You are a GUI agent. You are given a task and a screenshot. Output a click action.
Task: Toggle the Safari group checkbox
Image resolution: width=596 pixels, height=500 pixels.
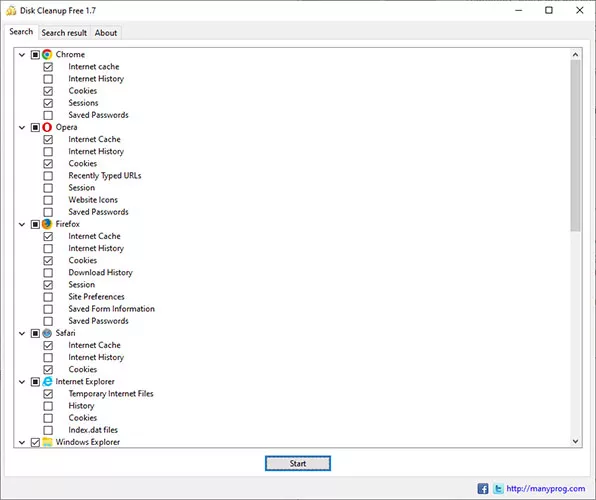point(35,333)
